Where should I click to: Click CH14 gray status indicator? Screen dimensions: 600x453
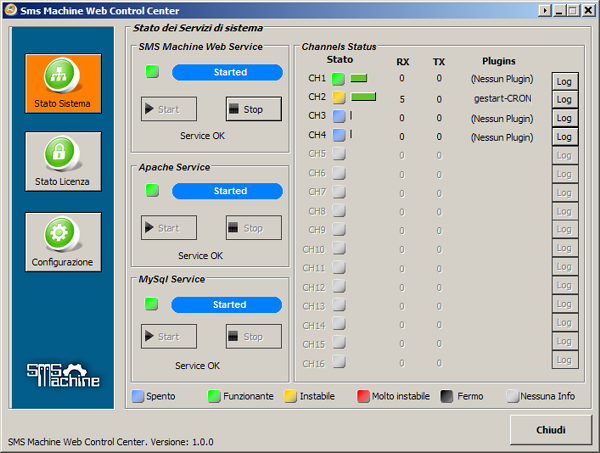(x=339, y=324)
